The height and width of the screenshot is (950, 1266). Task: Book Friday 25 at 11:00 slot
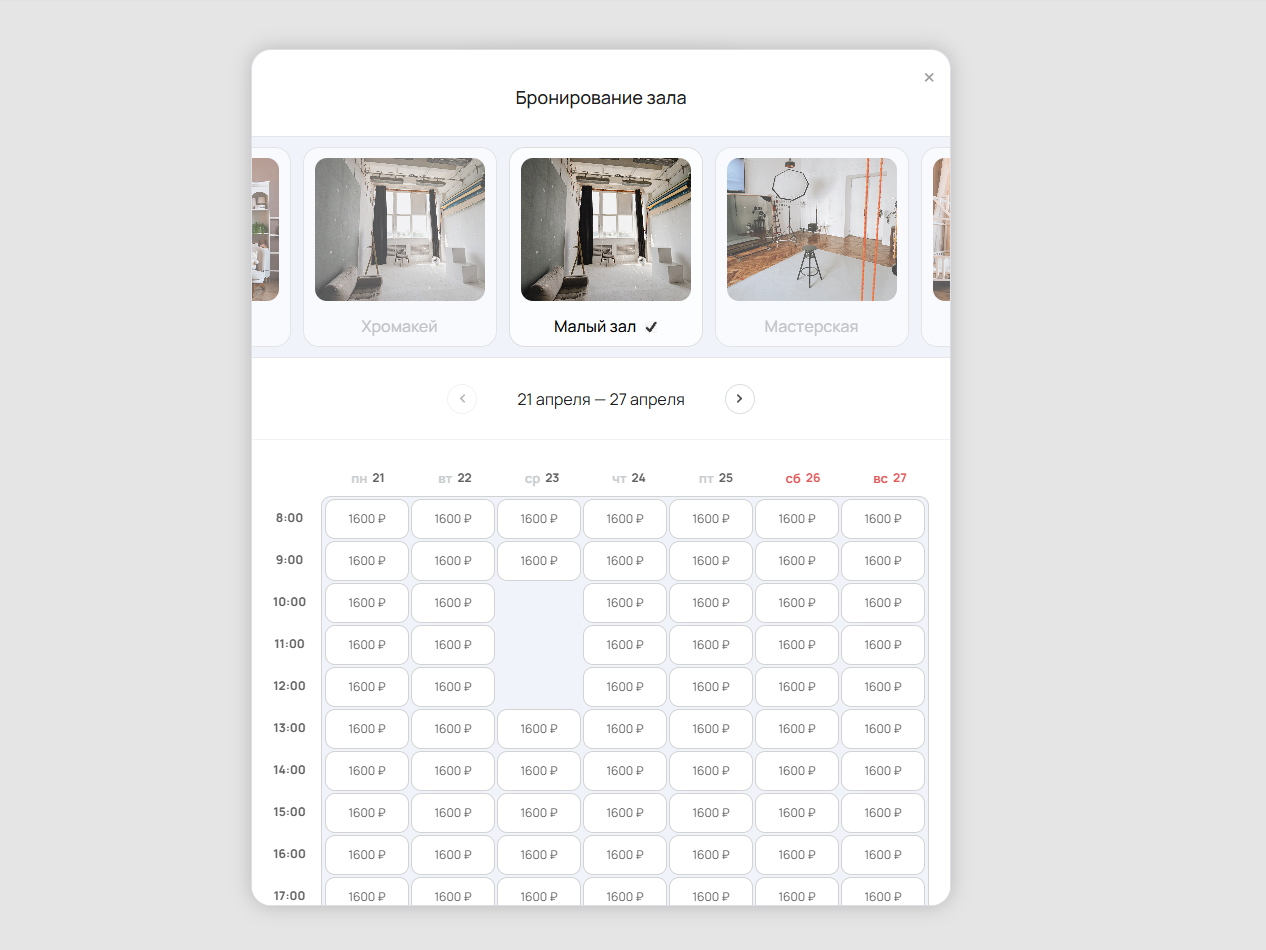[711, 645]
